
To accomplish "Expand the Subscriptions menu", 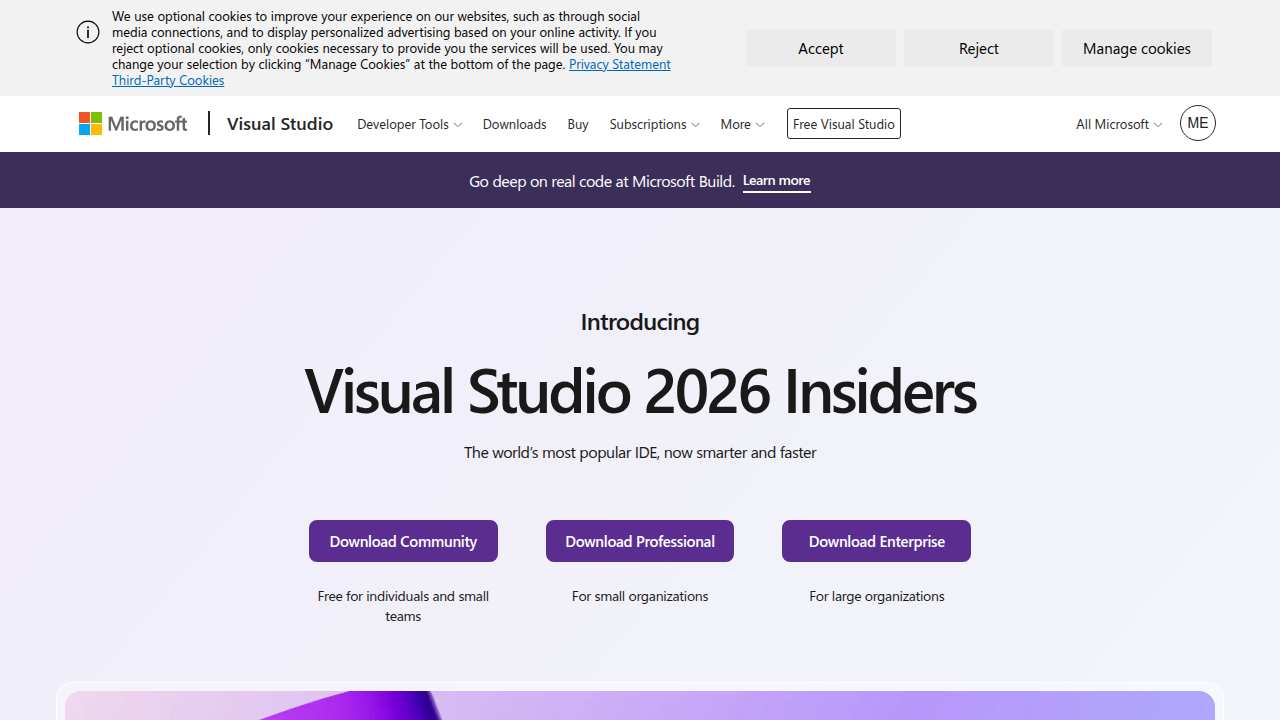I will point(654,124).
